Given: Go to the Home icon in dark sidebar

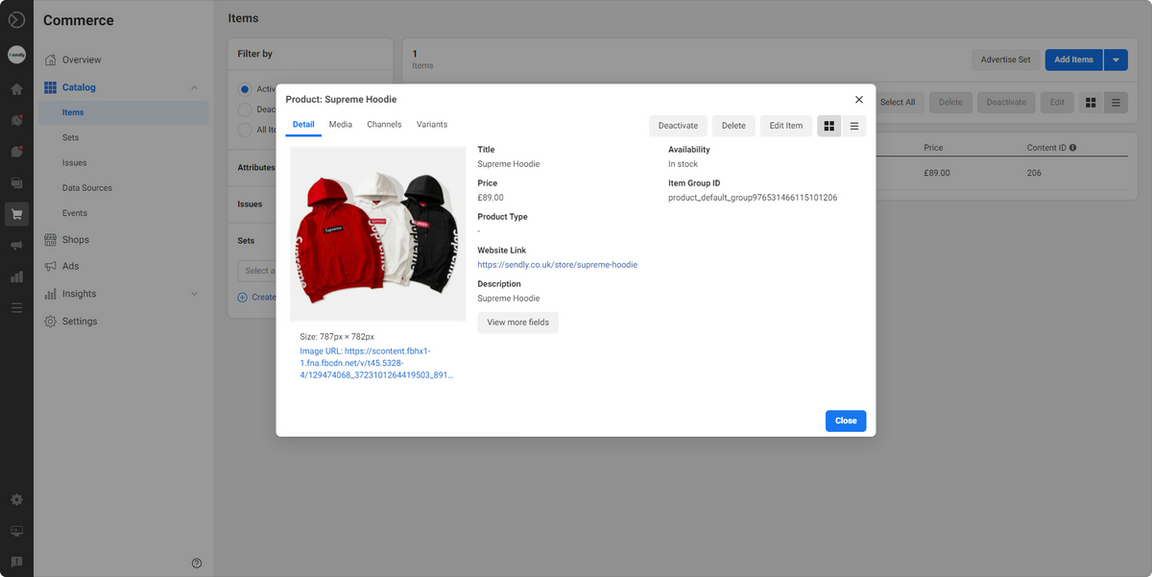Looking at the screenshot, I should click(x=16, y=90).
